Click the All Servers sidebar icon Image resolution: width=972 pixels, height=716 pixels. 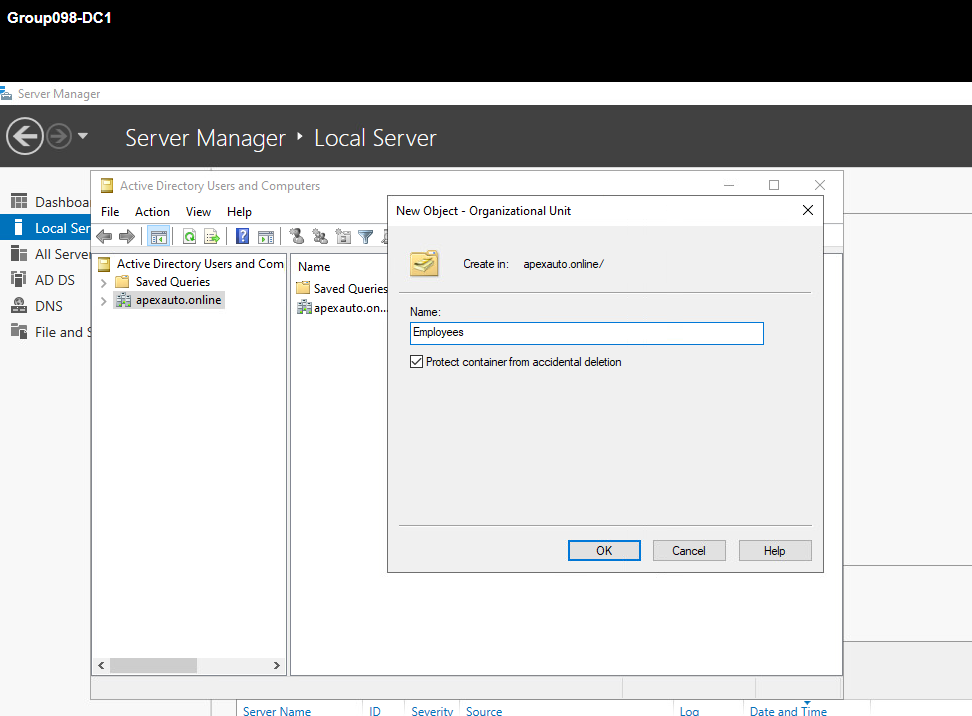click(x=19, y=254)
